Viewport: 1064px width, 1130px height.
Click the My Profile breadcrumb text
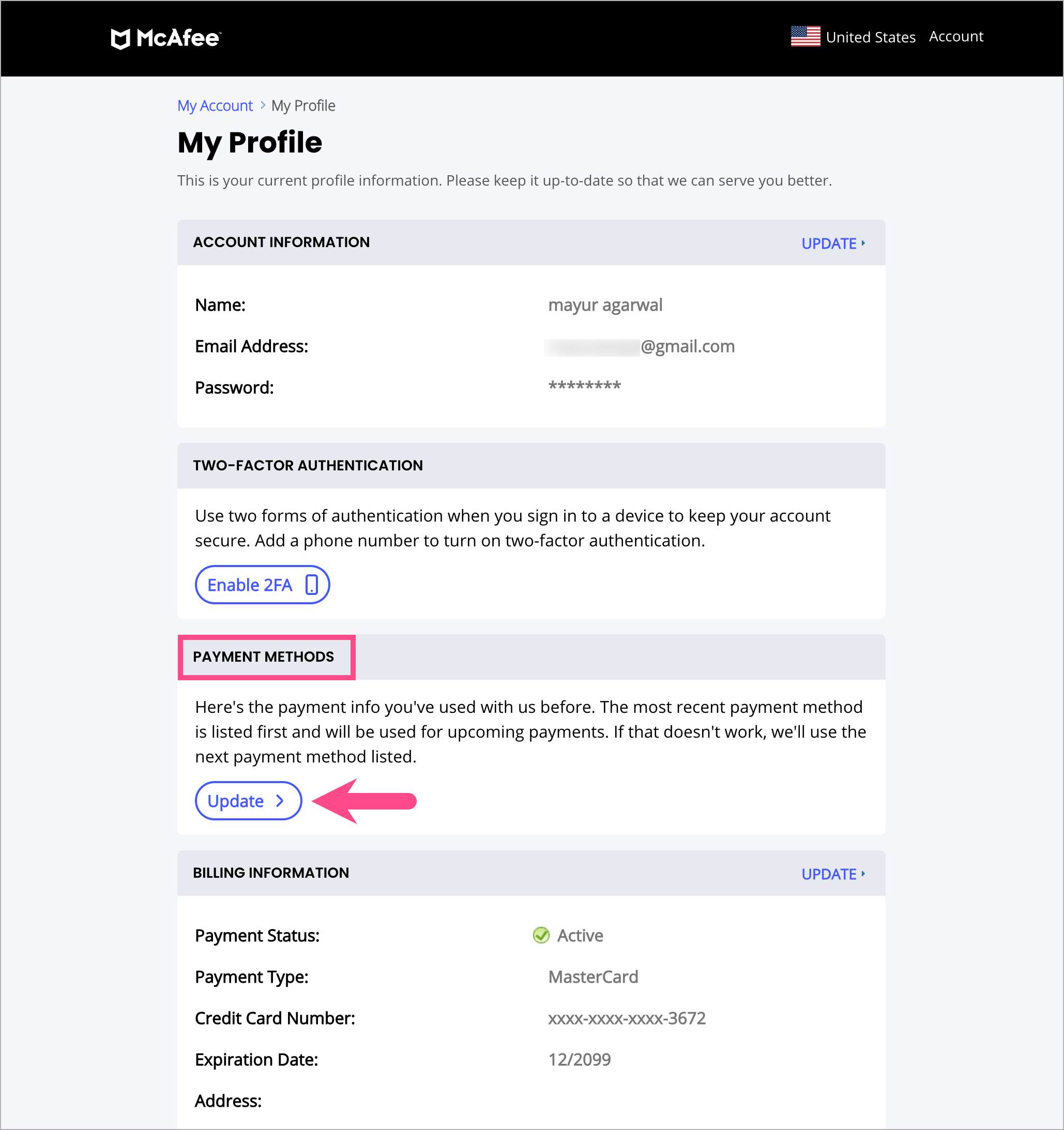pyautogui.click(x=303, y=106)
